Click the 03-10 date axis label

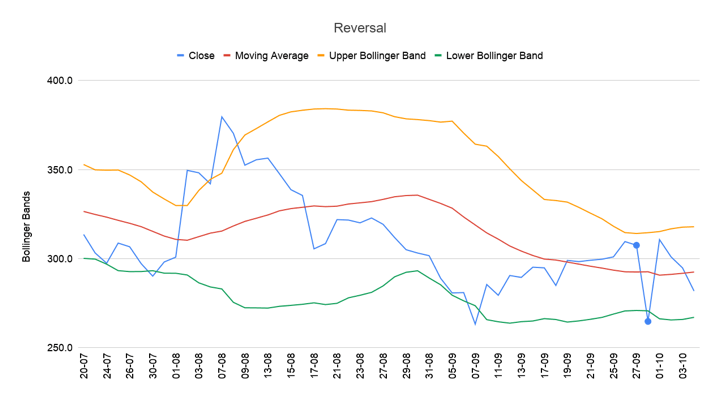point(683,366)
